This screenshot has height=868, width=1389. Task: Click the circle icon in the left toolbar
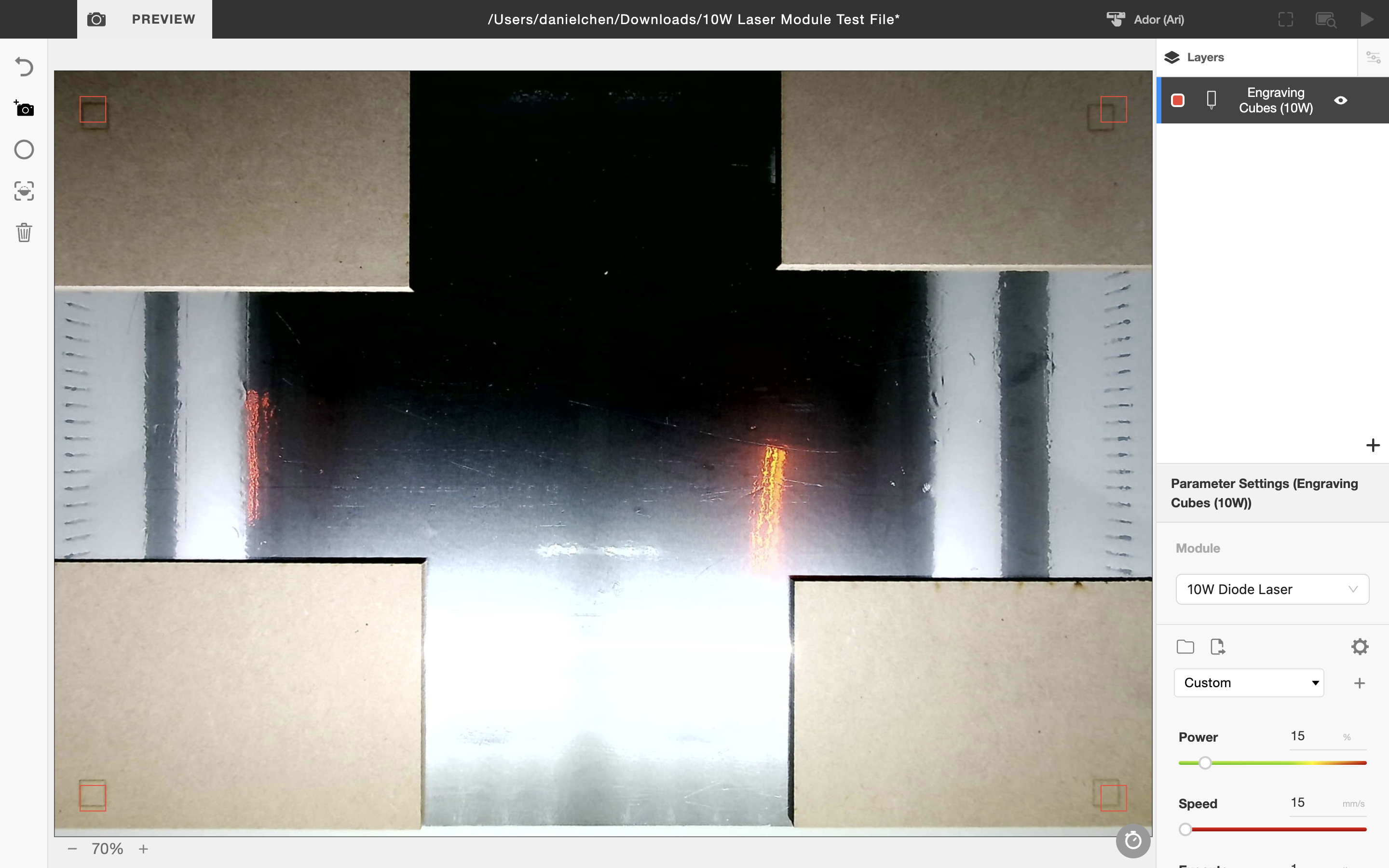tap(24, 150)
